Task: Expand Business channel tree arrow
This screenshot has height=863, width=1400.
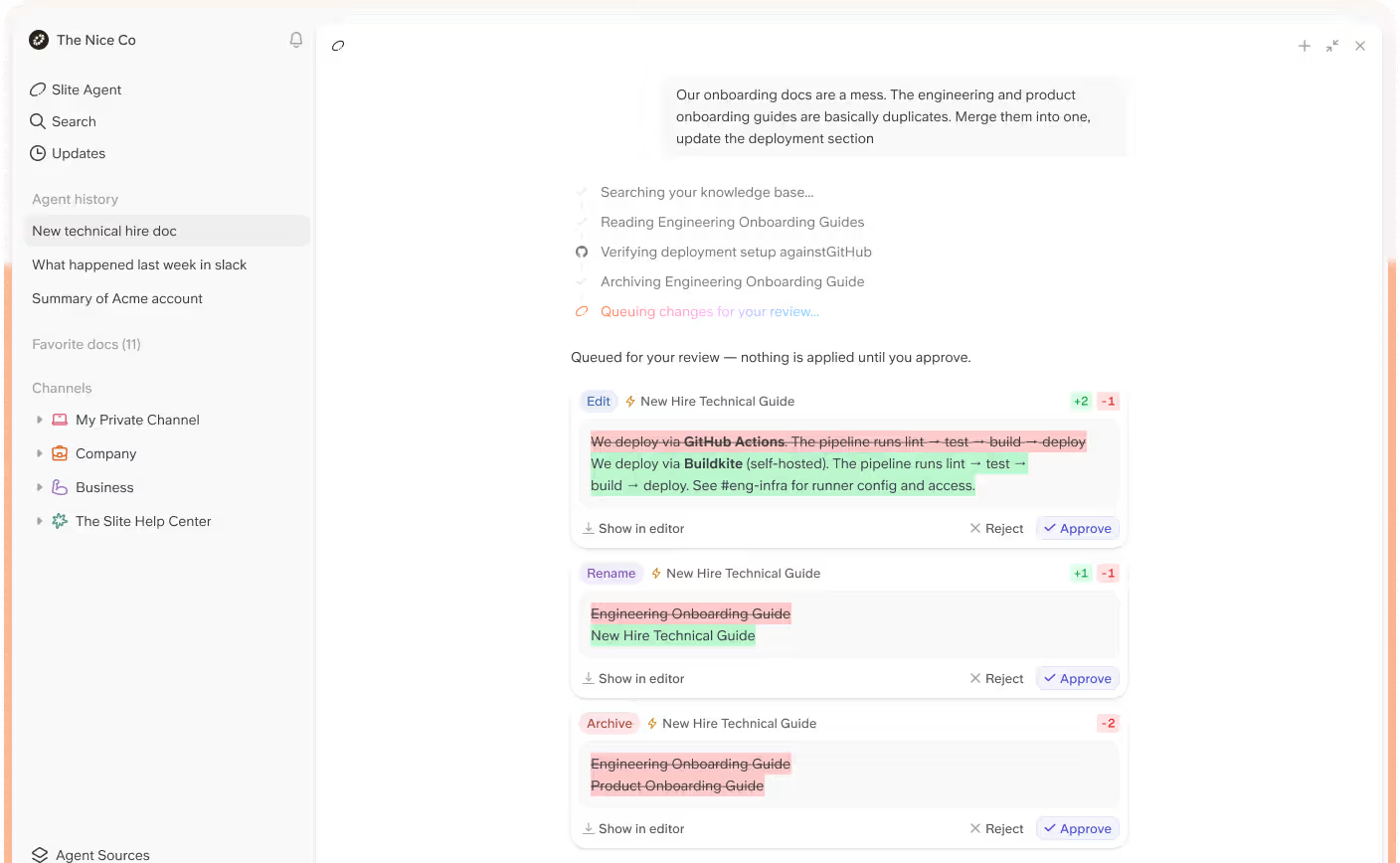Action: click(39, 487)
